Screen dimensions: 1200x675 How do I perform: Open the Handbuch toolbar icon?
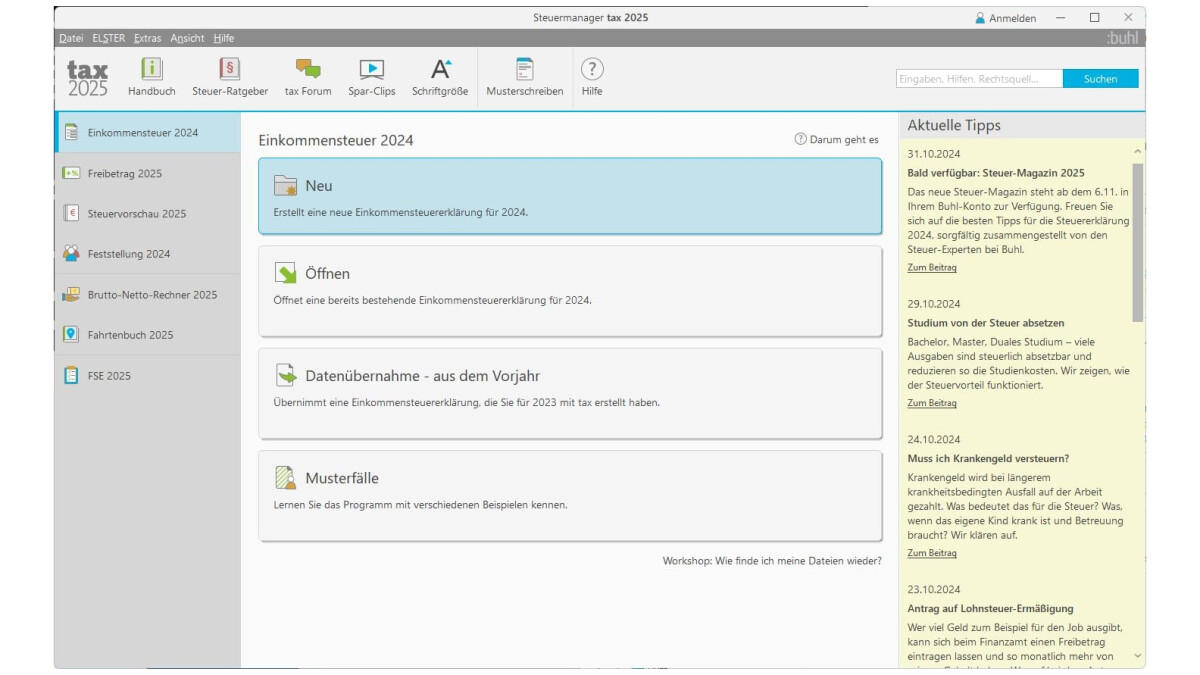tap(151, 70)
